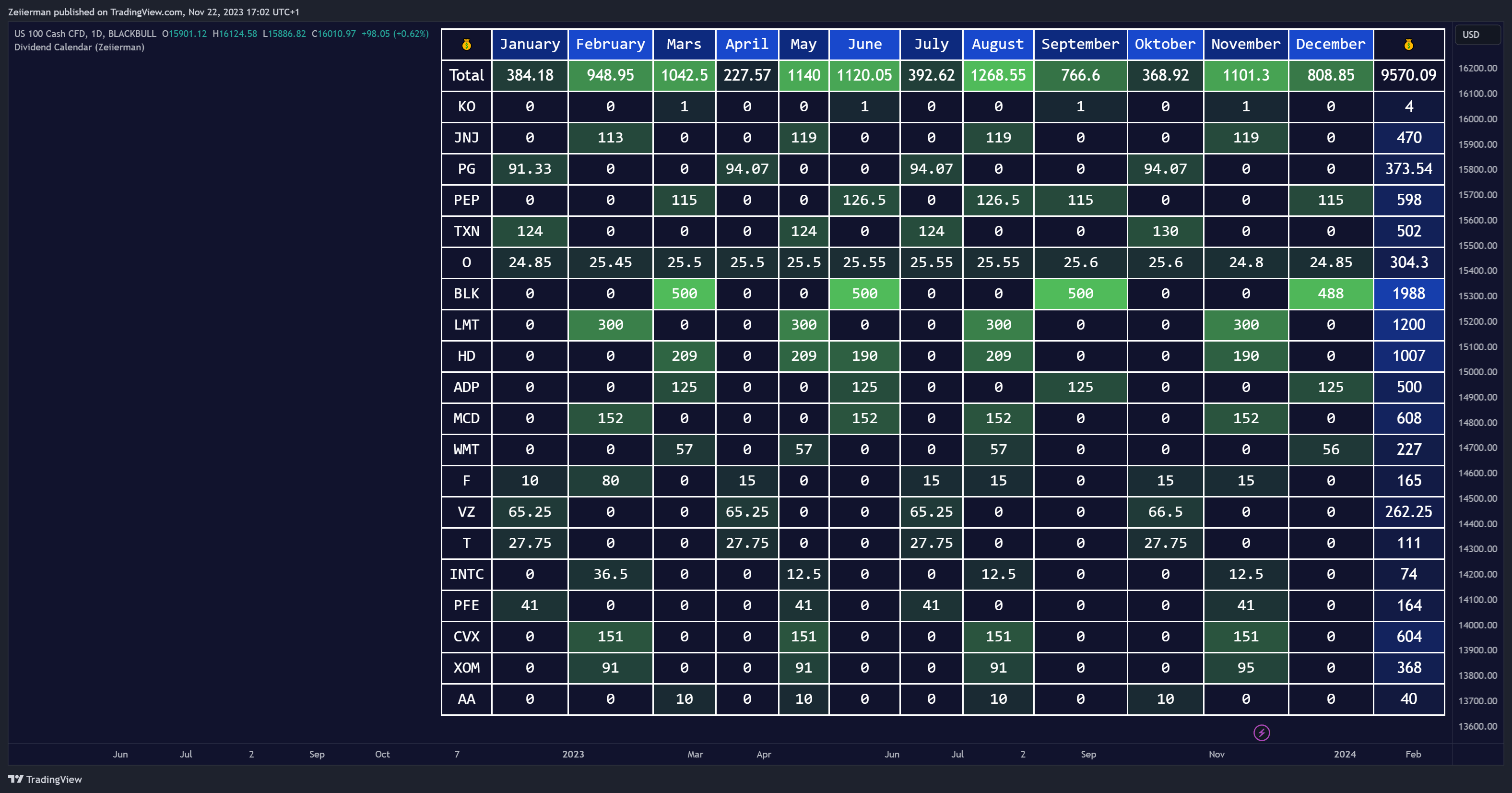The image size is (1512, 793).
Task: Click the Dividend Calendar (Zeiierman) indicator label
Action: coord(79,47)
